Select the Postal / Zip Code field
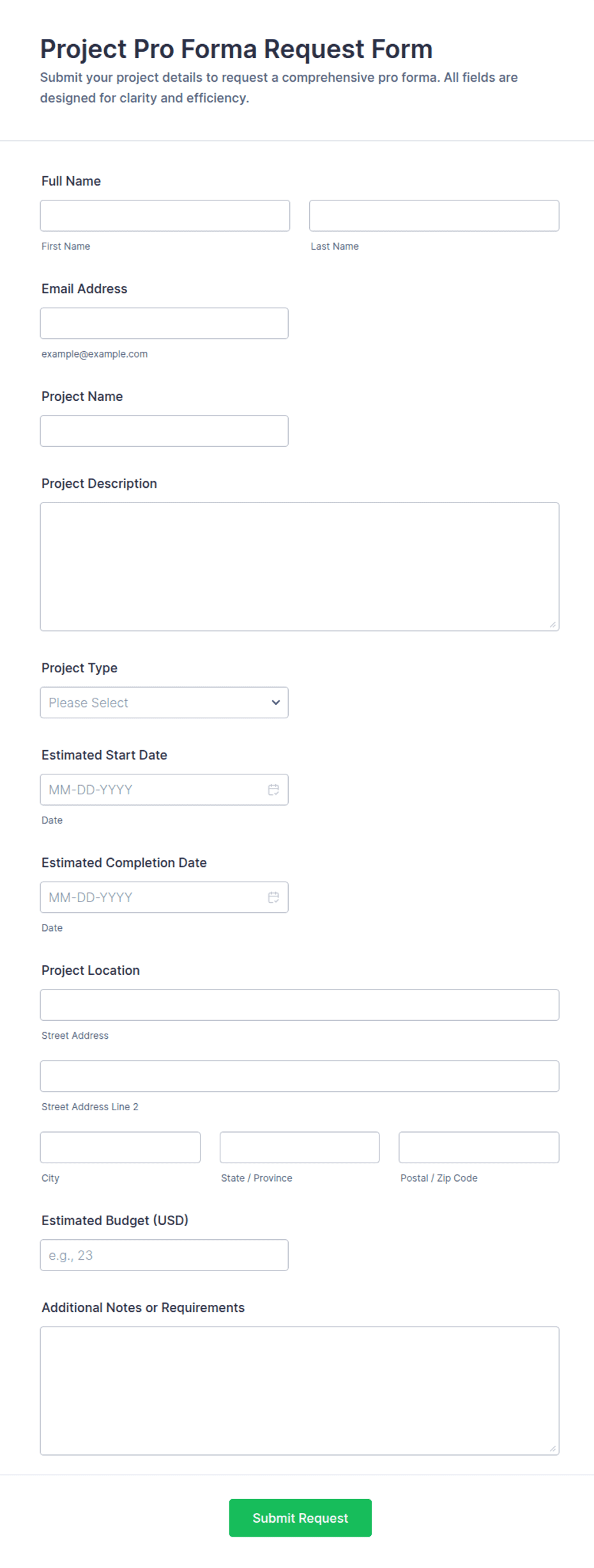 point(479,1147)
